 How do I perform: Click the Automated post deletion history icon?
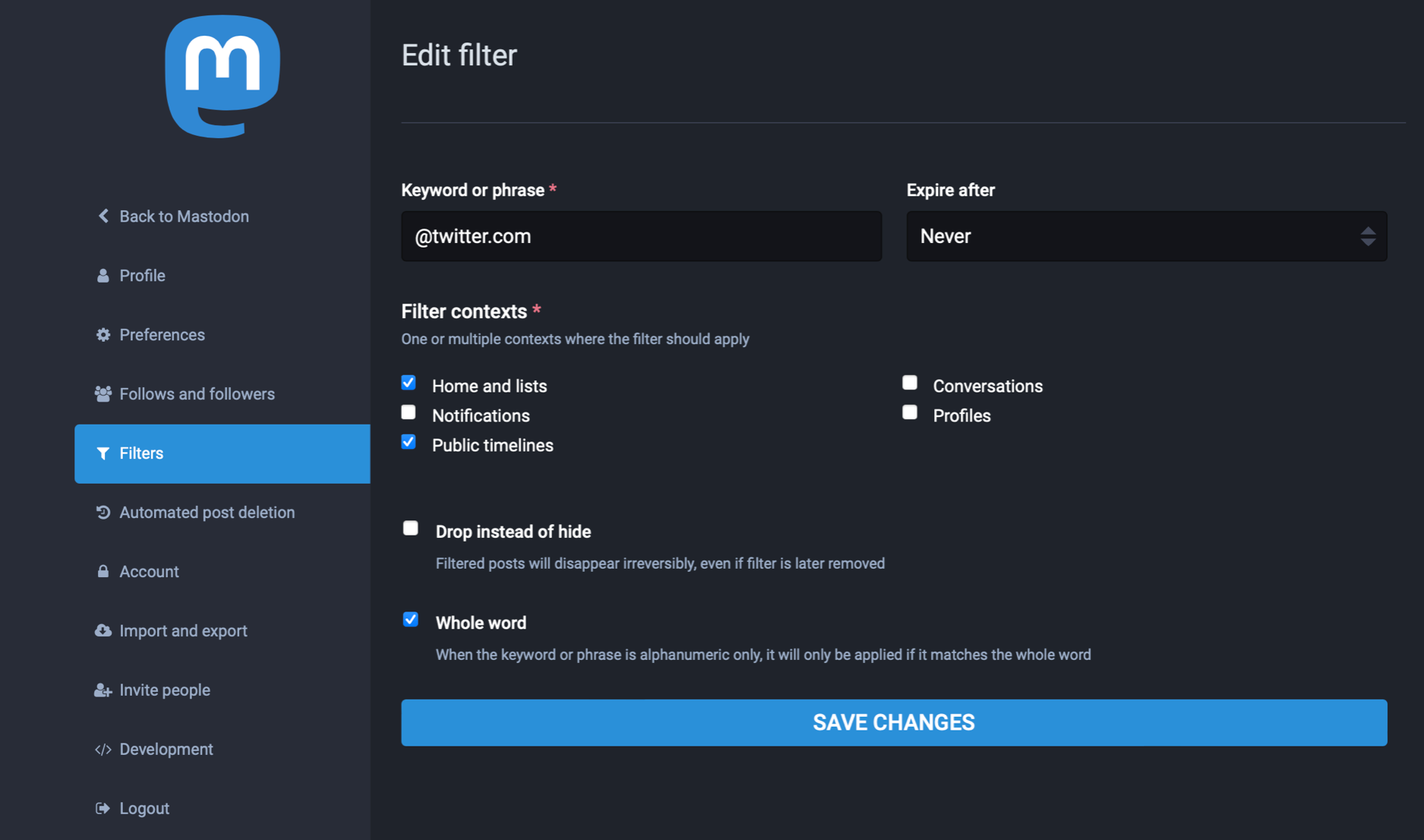click(103, 513)
